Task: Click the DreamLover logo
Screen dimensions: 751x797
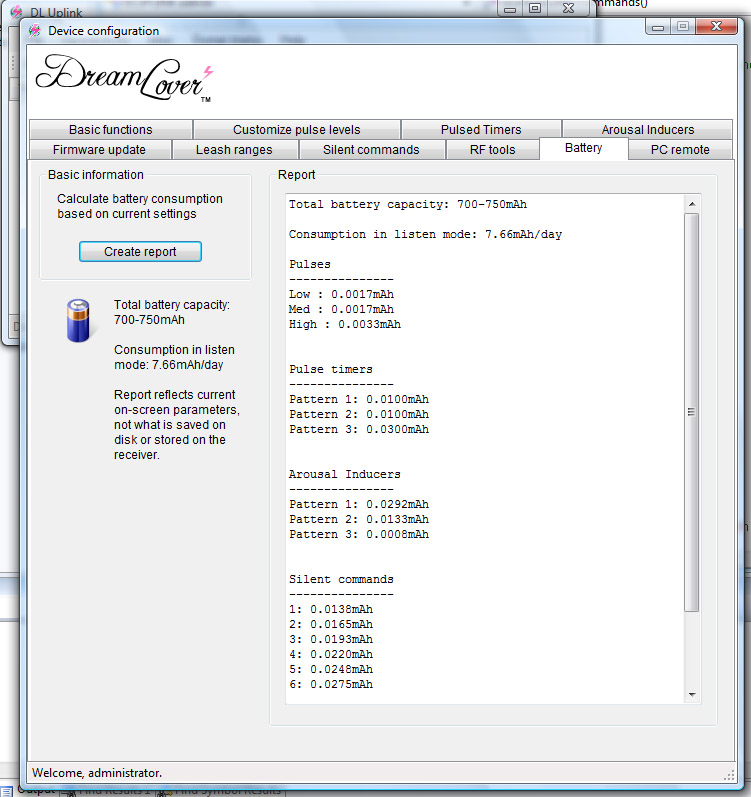Action: coord(124,78)
